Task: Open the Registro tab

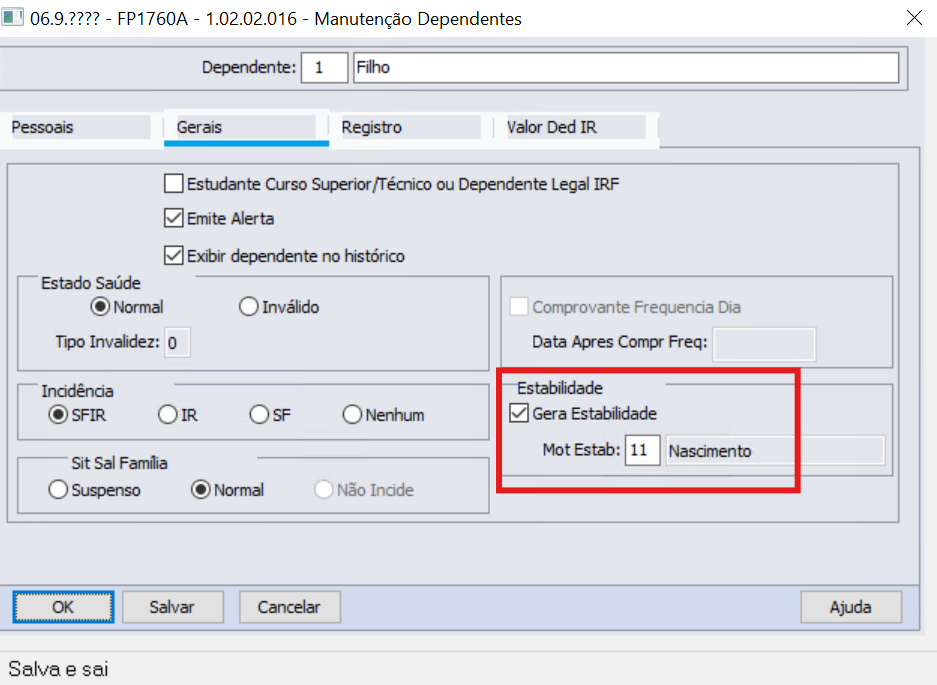Action: [x=411, y=127]
